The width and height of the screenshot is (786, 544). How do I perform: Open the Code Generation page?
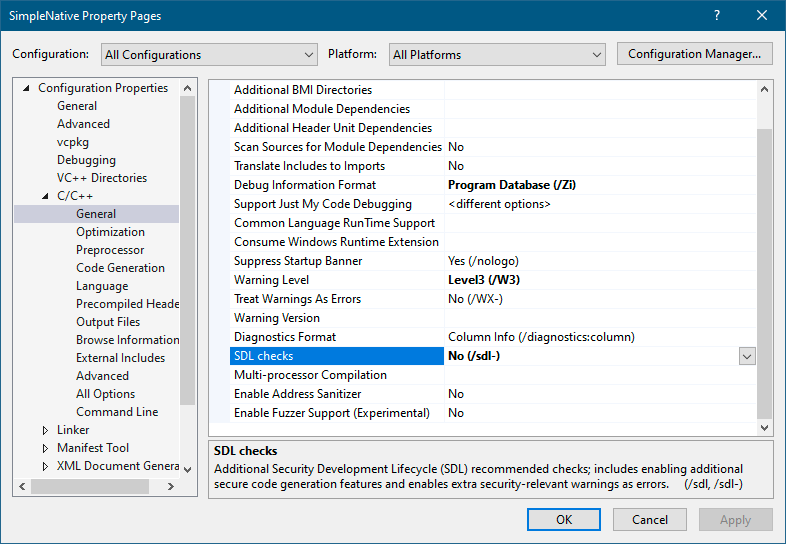click(120, 268)
